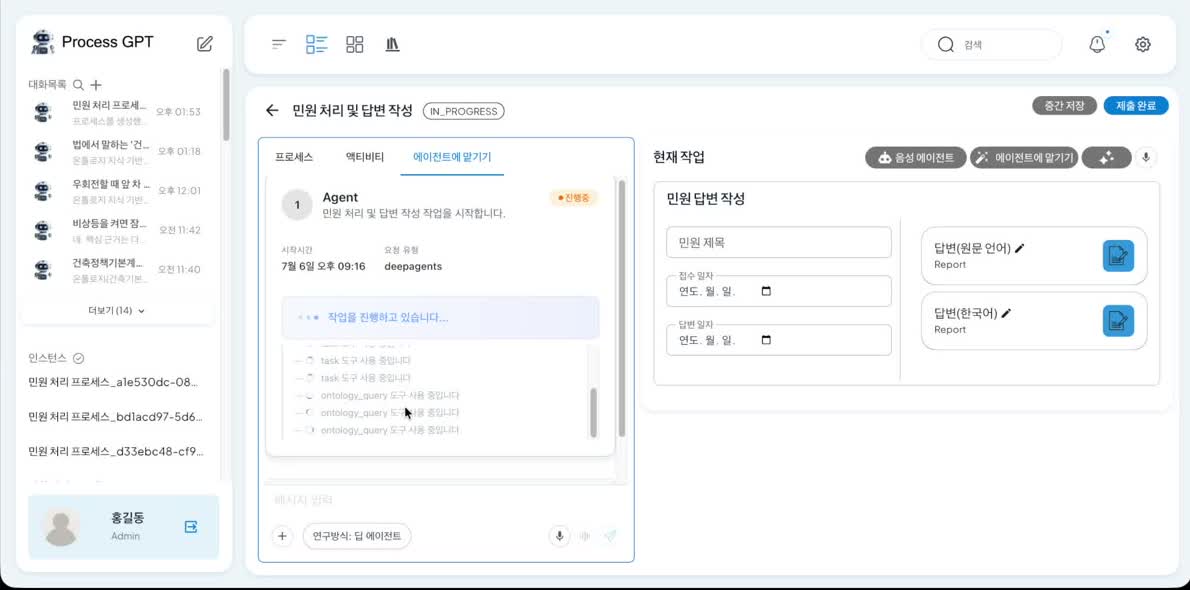Focus the top 검색 search box
Image resolution: width=1190 pixels, height=590 pixels.
click(991, 45)
